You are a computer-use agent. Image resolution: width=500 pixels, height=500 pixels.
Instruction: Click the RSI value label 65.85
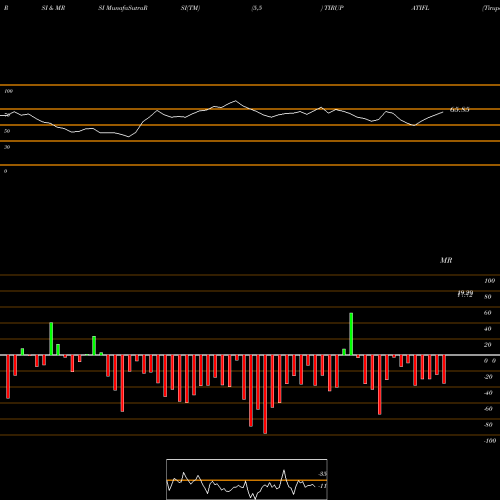[460, 109]
